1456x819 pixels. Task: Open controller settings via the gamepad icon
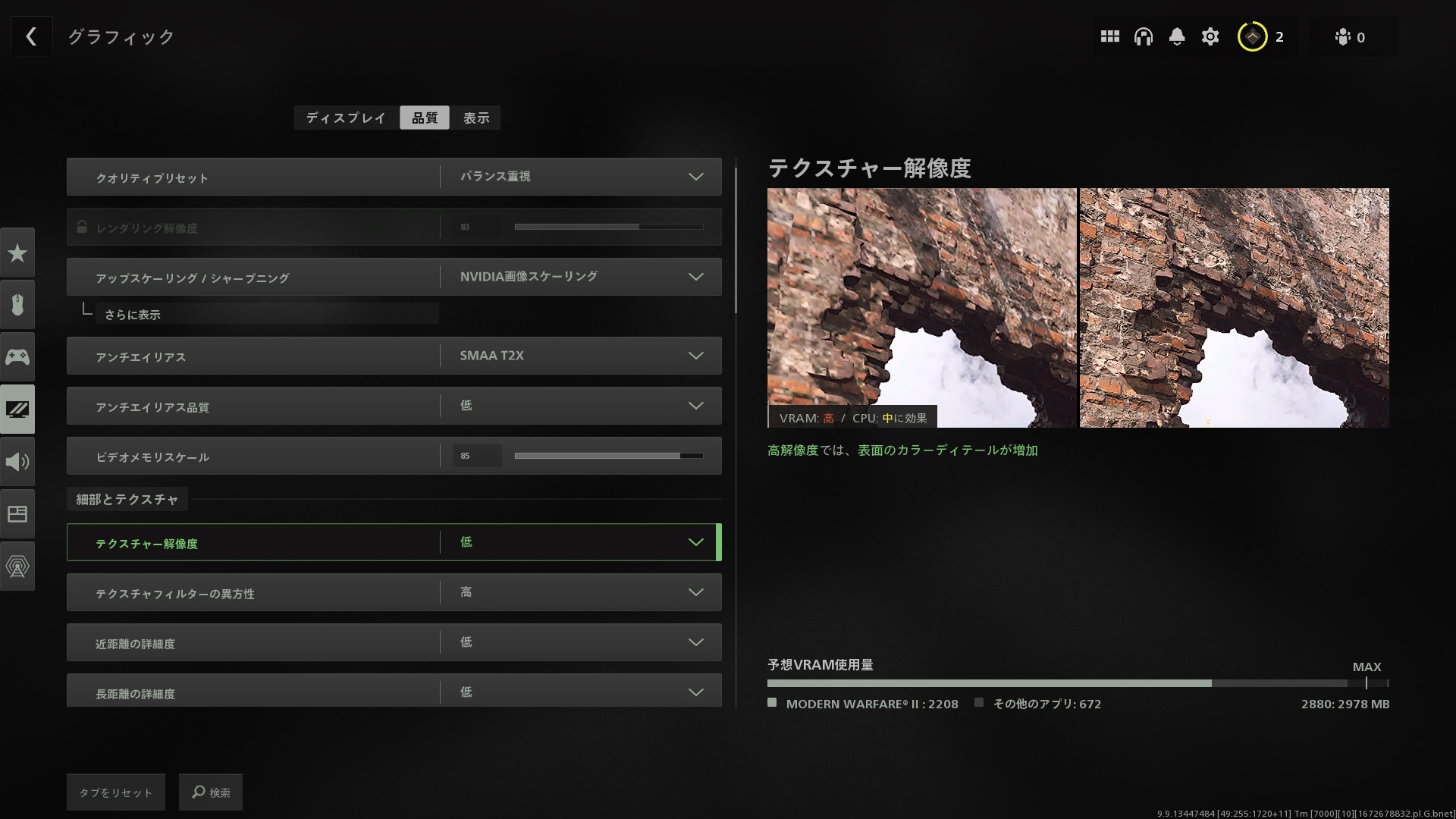pyautogui.click(x=17, y=356)
